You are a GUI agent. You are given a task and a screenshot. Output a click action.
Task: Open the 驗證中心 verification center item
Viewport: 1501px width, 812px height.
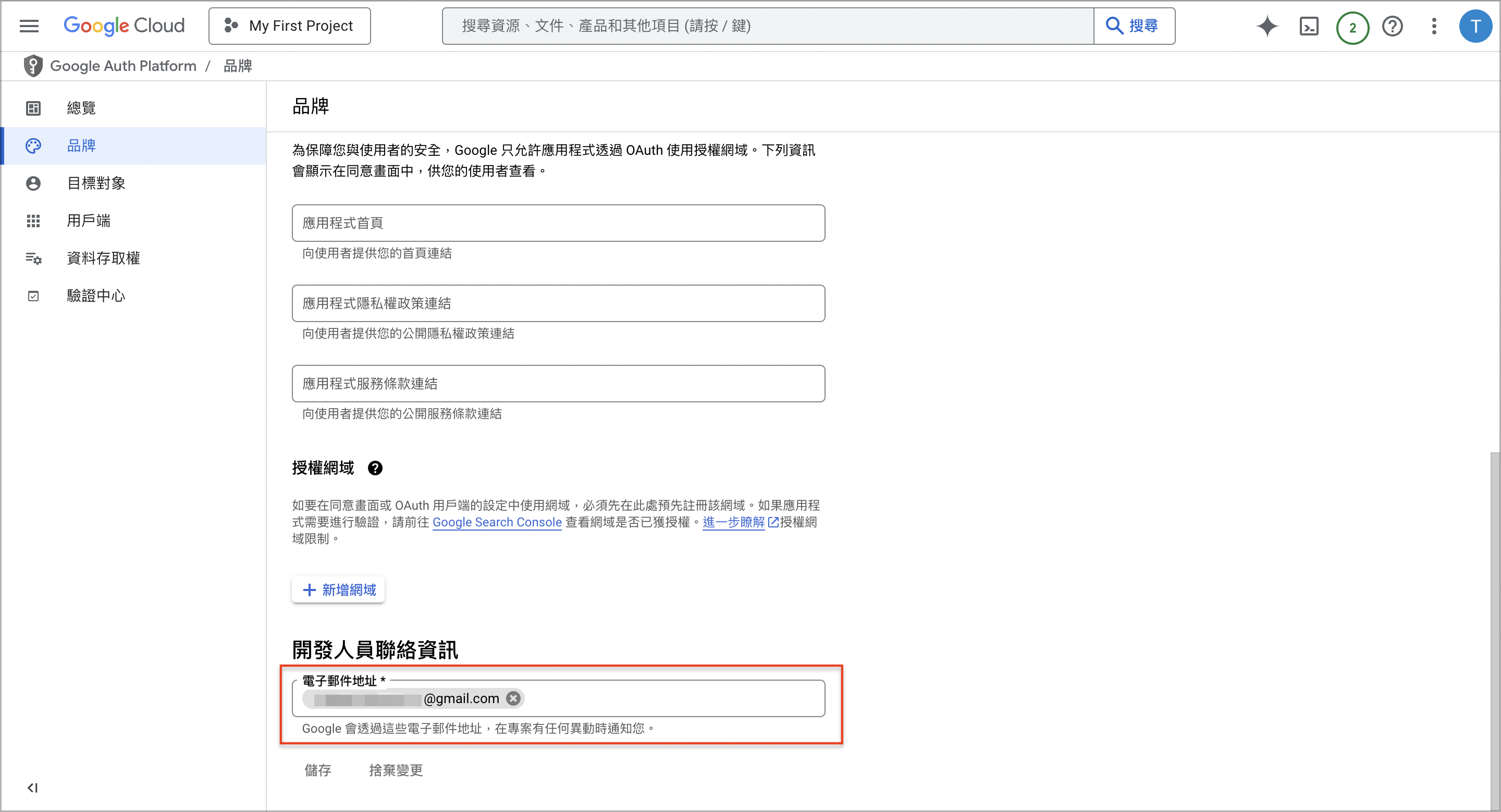133,296
